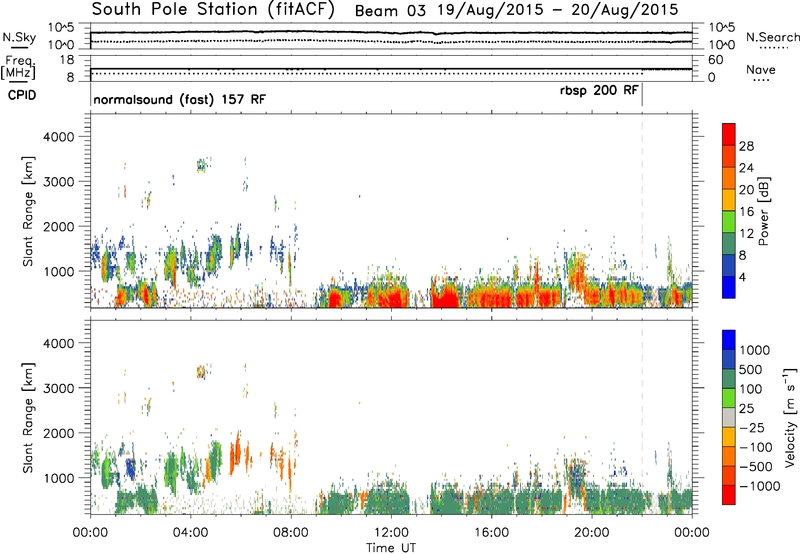Click the 'South Pole Station (fitACF)' title
Viewport: 800px width, 554px height.
(212, 9)
